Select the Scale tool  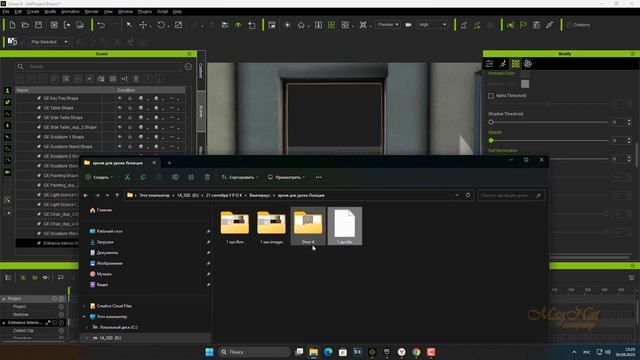pos(178,25)
